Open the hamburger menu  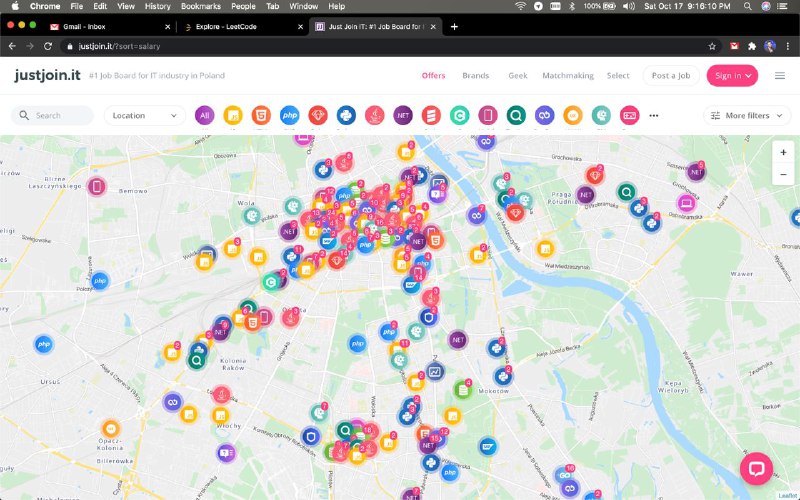[780, 76]
